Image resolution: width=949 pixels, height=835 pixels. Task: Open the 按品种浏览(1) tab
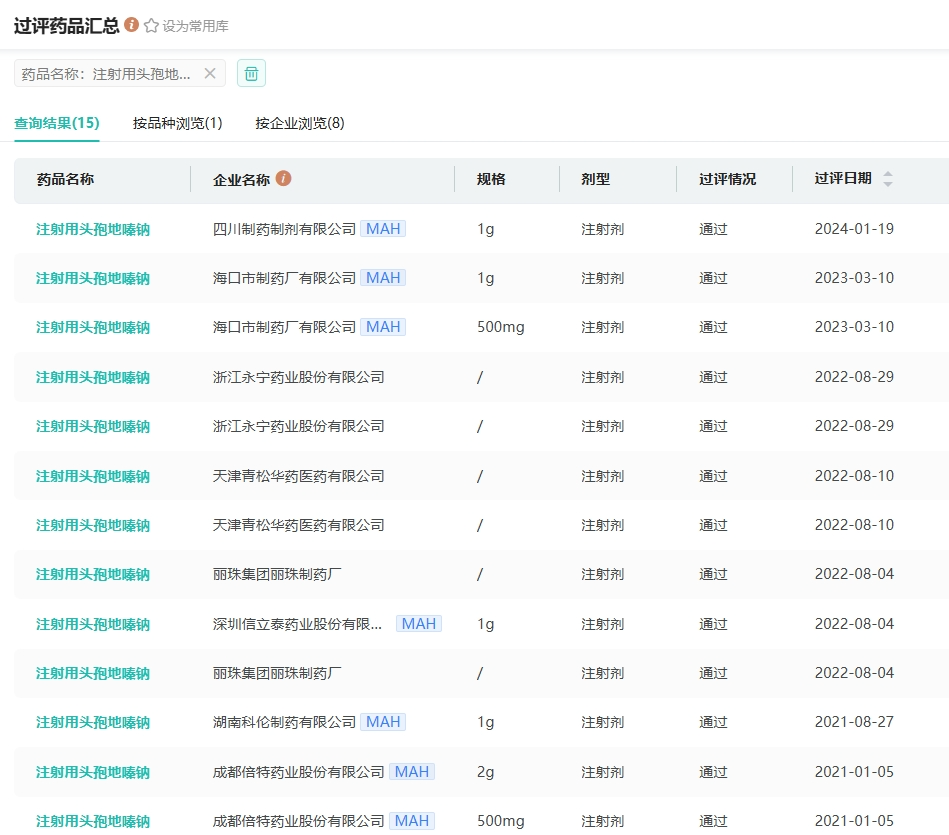178,123
